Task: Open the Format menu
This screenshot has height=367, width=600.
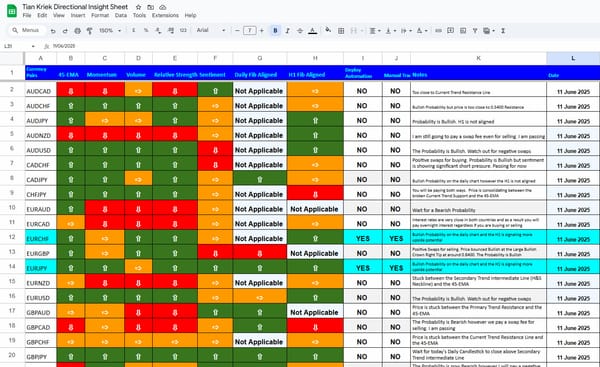Action: click(100, 15)
